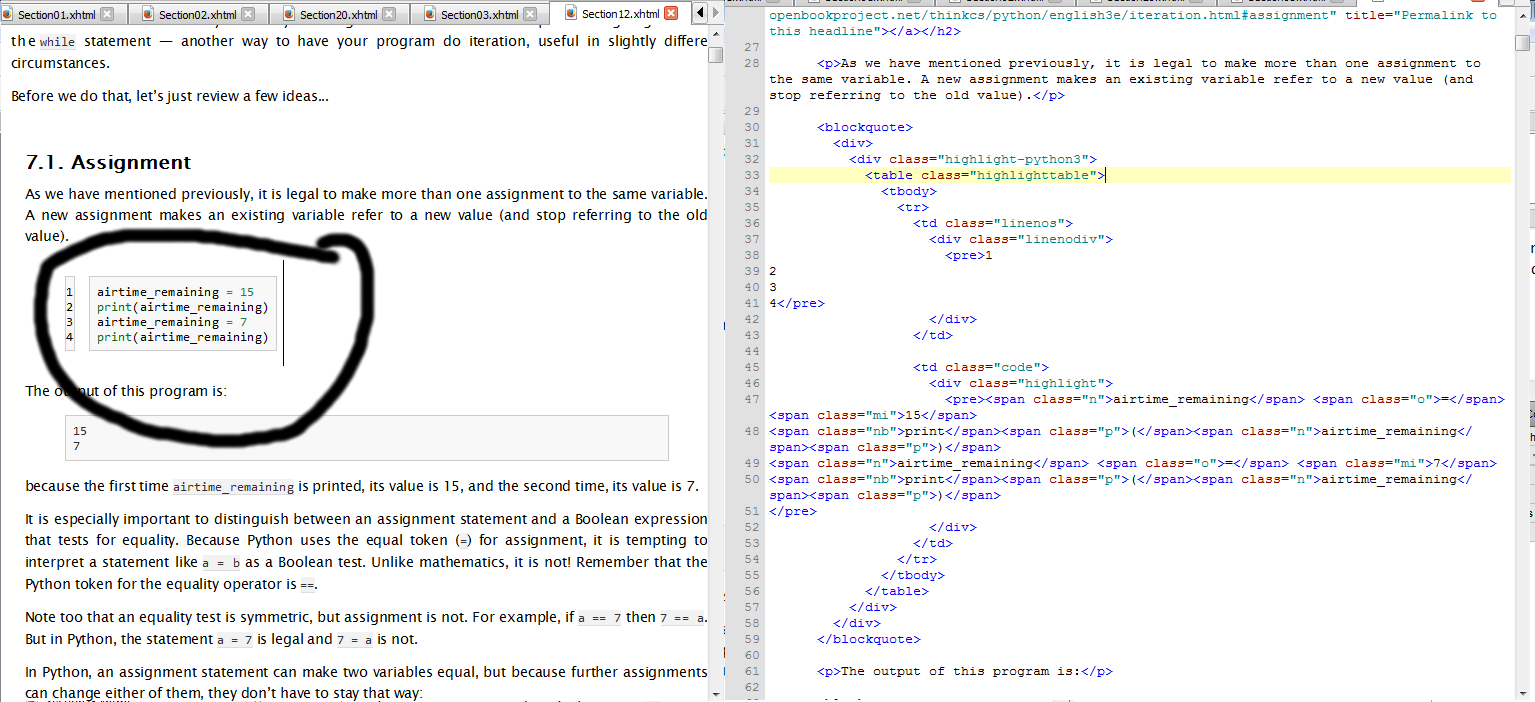Click the '<td class="linenos">' line
Viewport: 1535px width, 702px height.
(993, 223)
